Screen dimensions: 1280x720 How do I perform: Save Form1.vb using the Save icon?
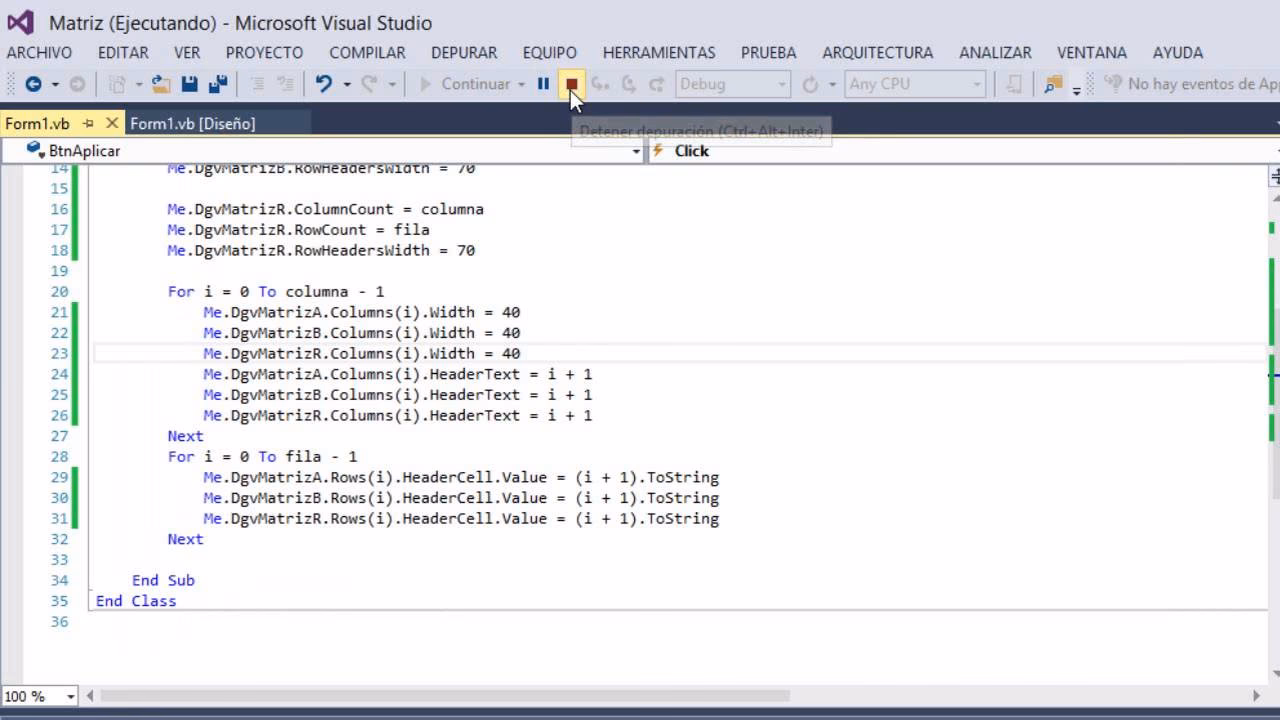tap(189, 84)
